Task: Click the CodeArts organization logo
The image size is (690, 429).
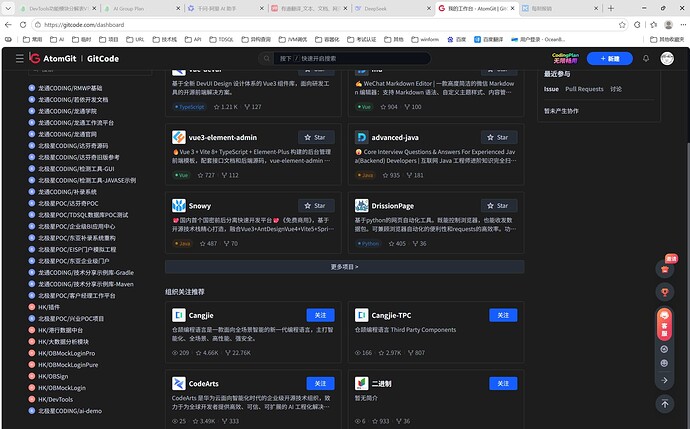Action: pyautogui.click(x=179, y=383)
